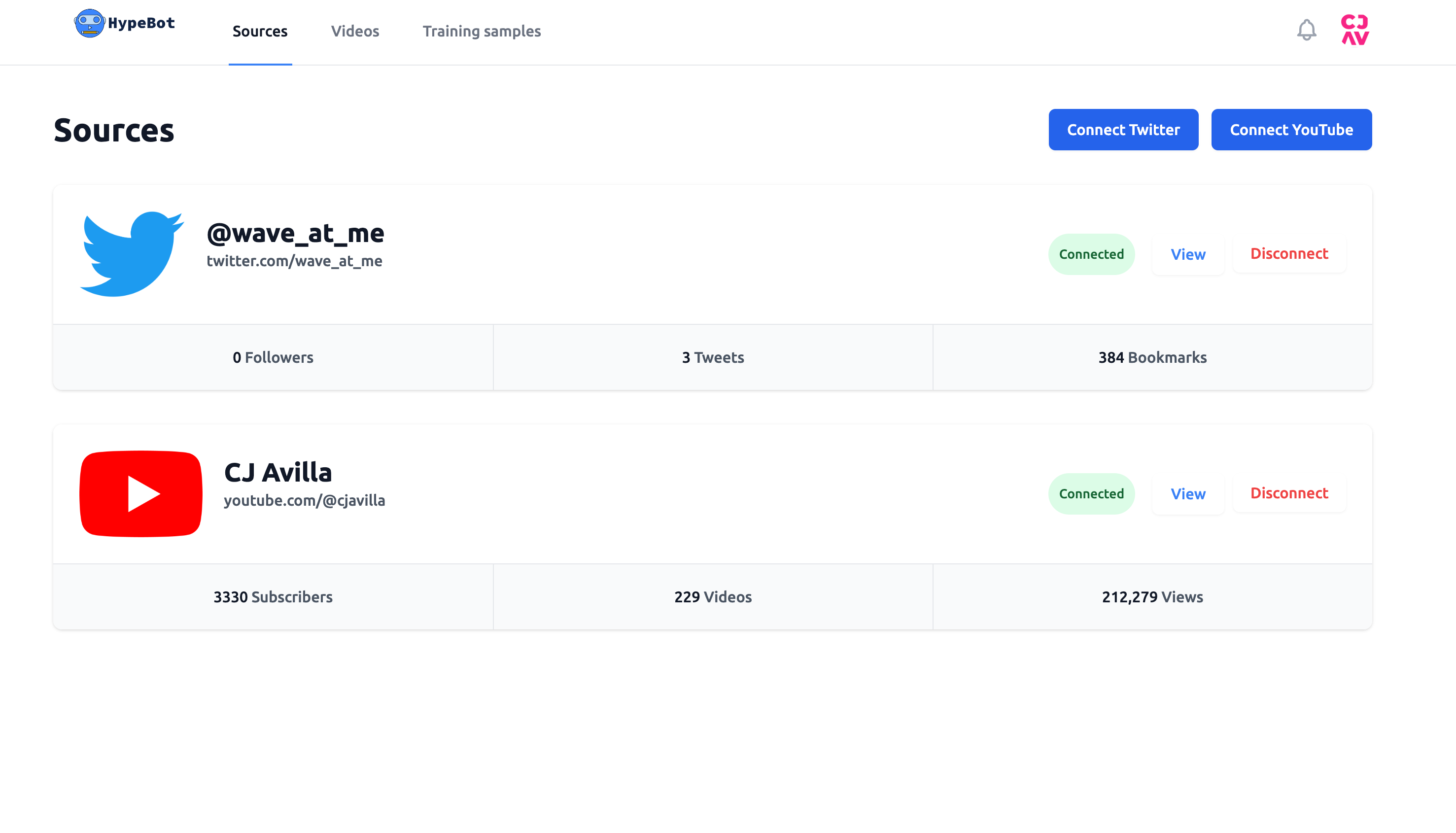The image size is (1456, 833).
Task: Click the youtube.com/@cjavilla link text
Action: [304, 501]
